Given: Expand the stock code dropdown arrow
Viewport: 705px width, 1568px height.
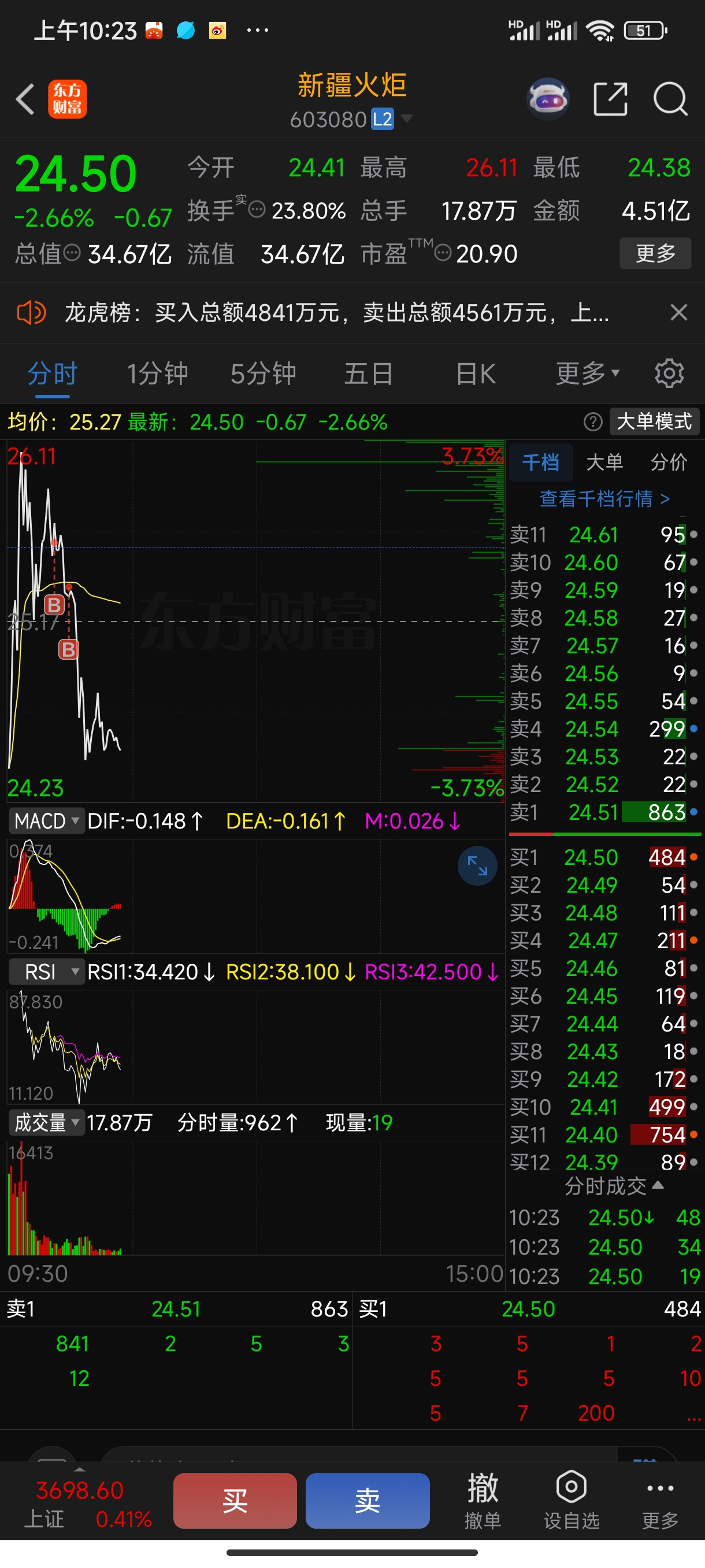Looking at the screenshot, I should click(x=406, y=118).
